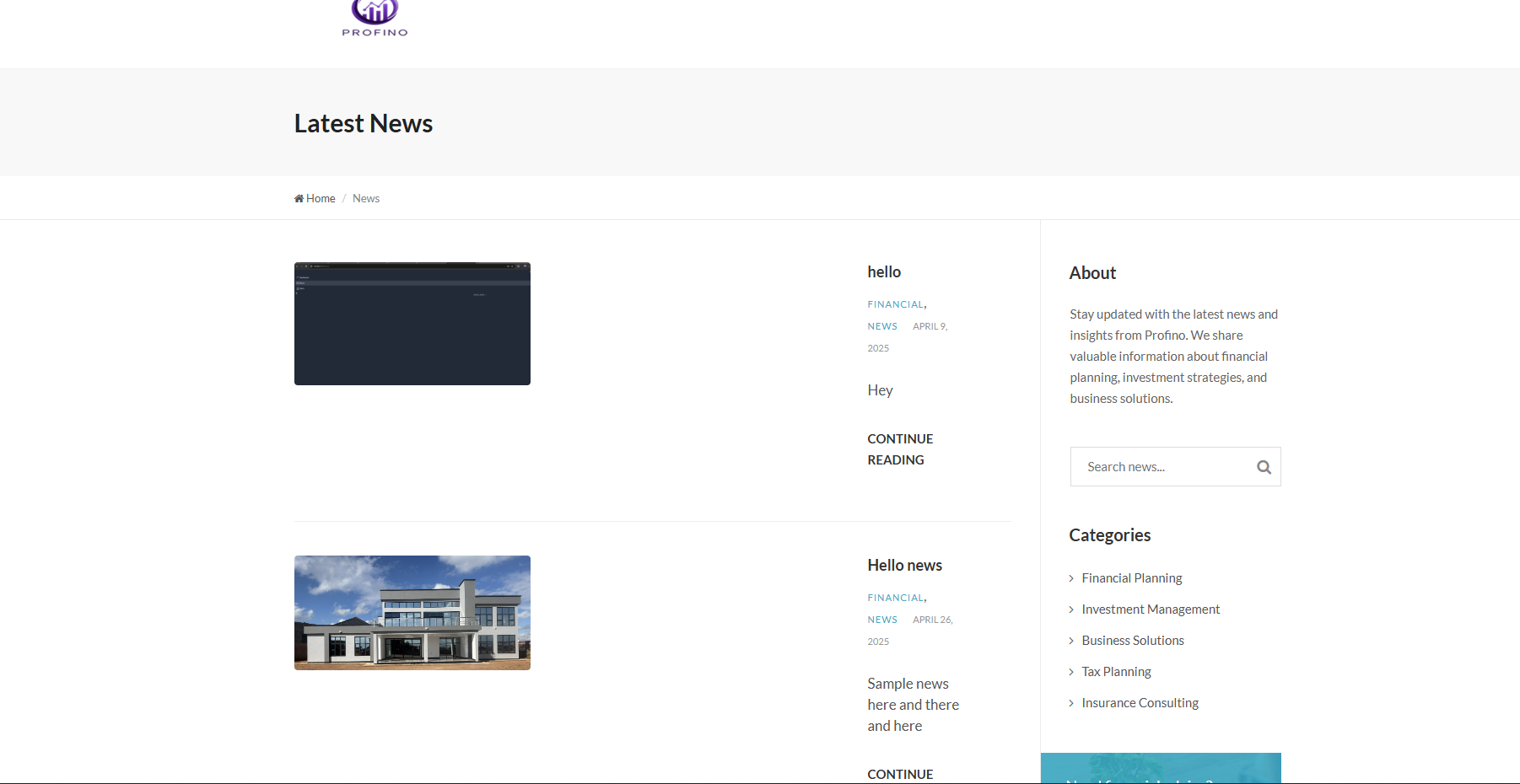Screen dimensions: 1520x784
Task: Go to Home in breadcrumb
Action: click(x=321, y=199)
